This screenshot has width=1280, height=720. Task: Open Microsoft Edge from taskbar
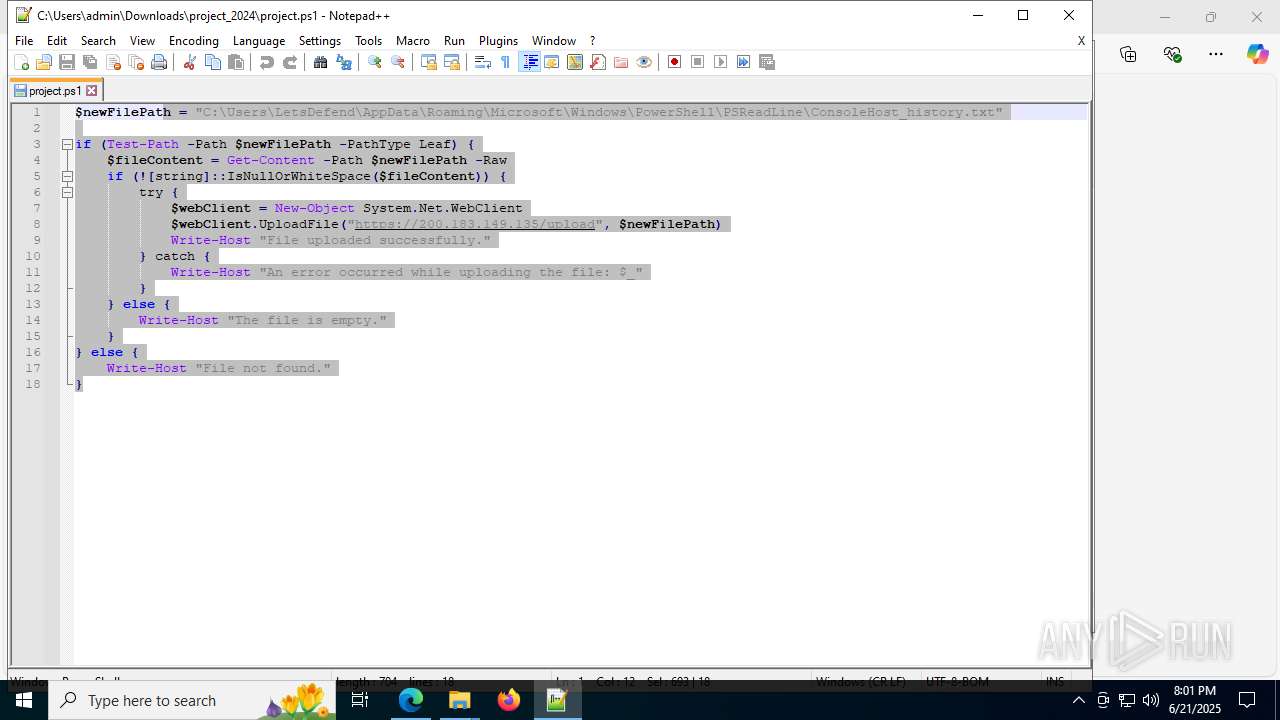pos(411,700)
